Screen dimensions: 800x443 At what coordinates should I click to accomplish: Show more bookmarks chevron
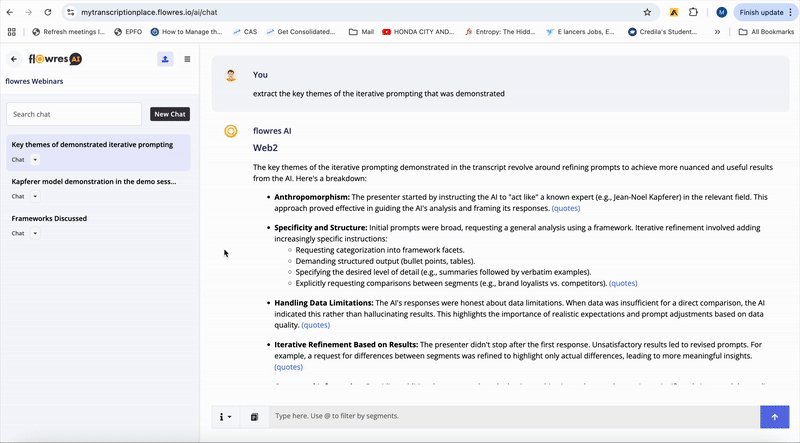pyautogui.click(x=717, y=32)
